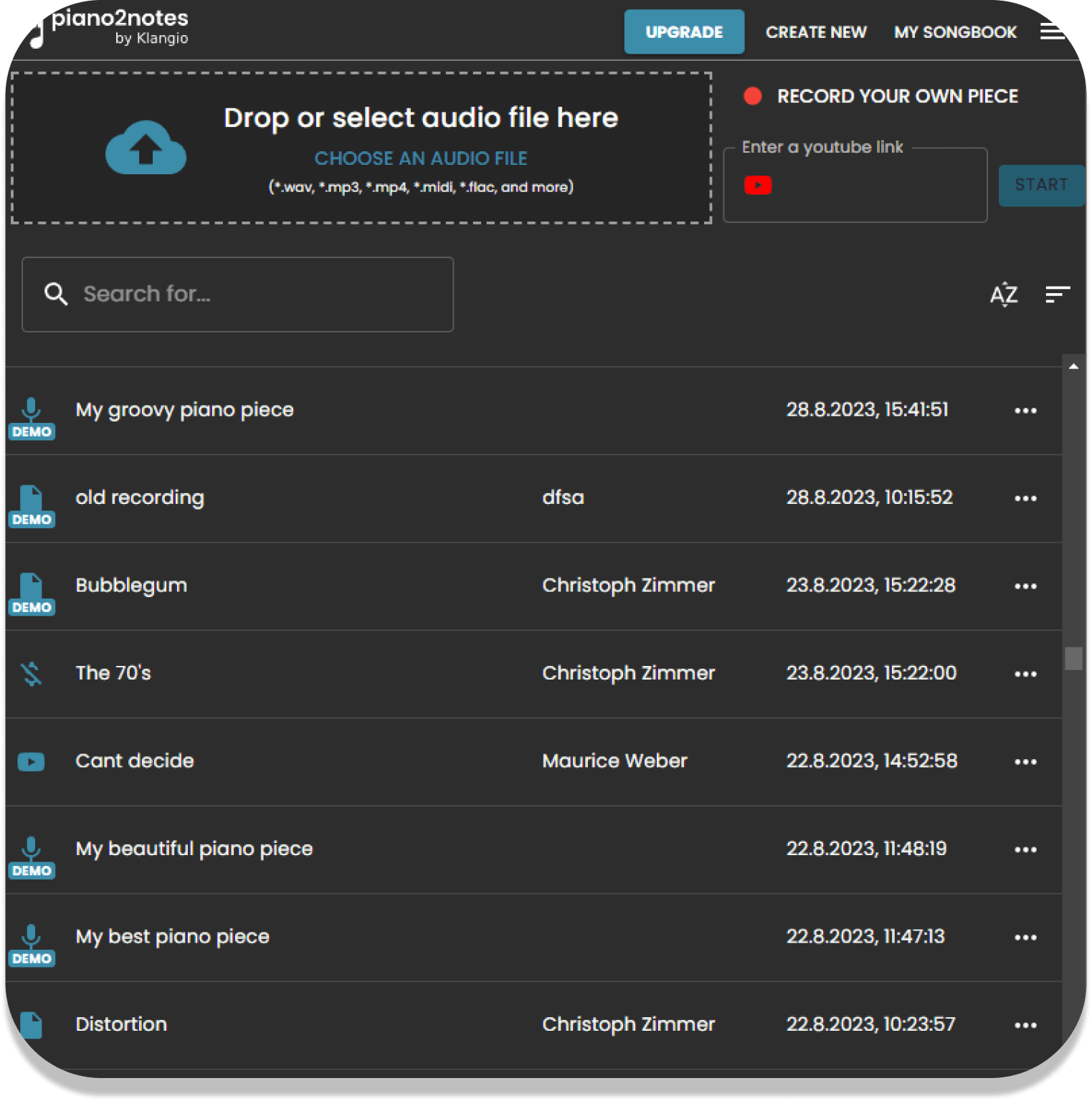Click the YouTube icon next to Cant decide
Image resolution: width=1092 pixels, height=1101 pixels.
click(x=32, y=761)
